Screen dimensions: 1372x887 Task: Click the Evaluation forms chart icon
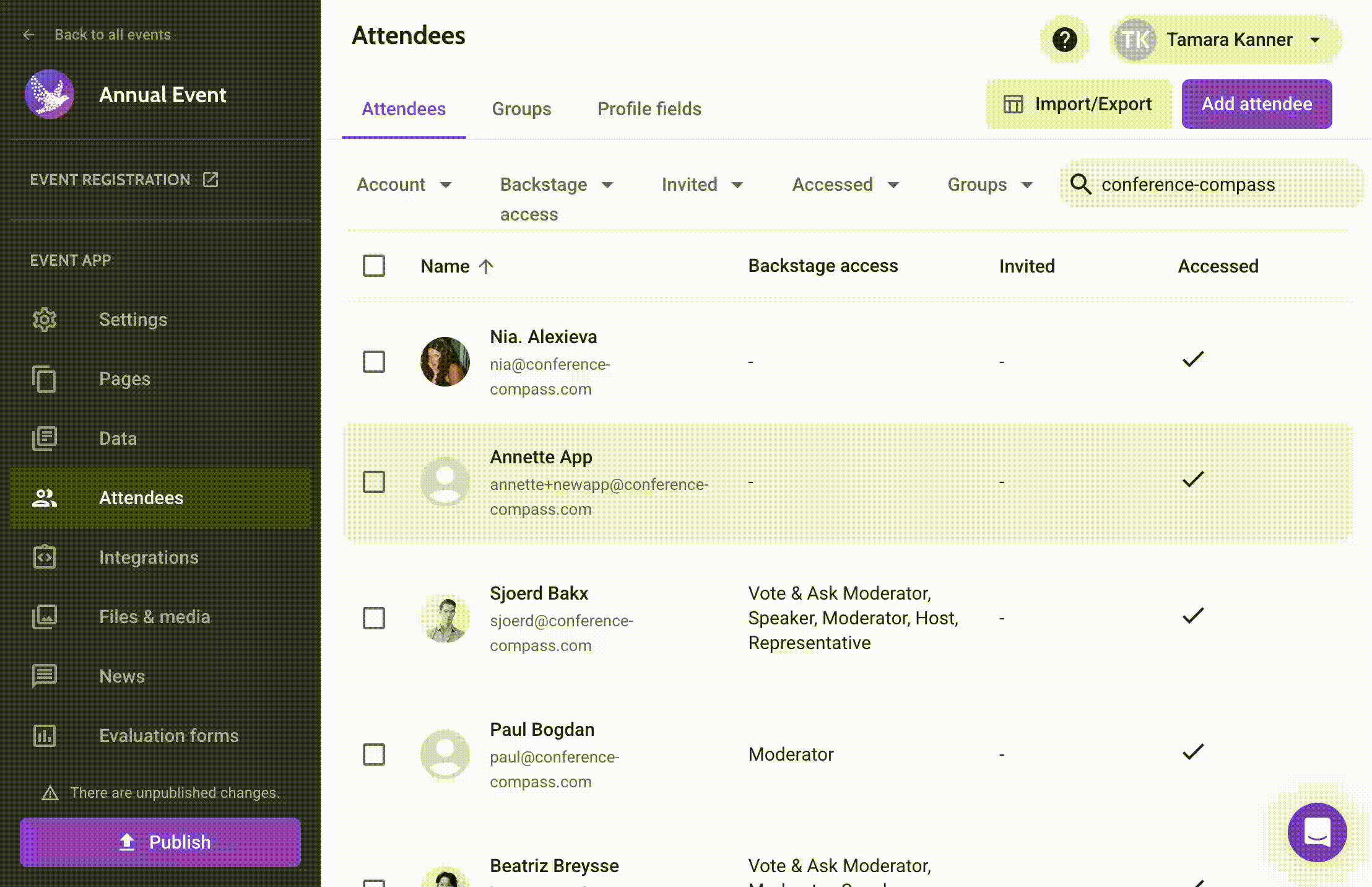(45, 736)
